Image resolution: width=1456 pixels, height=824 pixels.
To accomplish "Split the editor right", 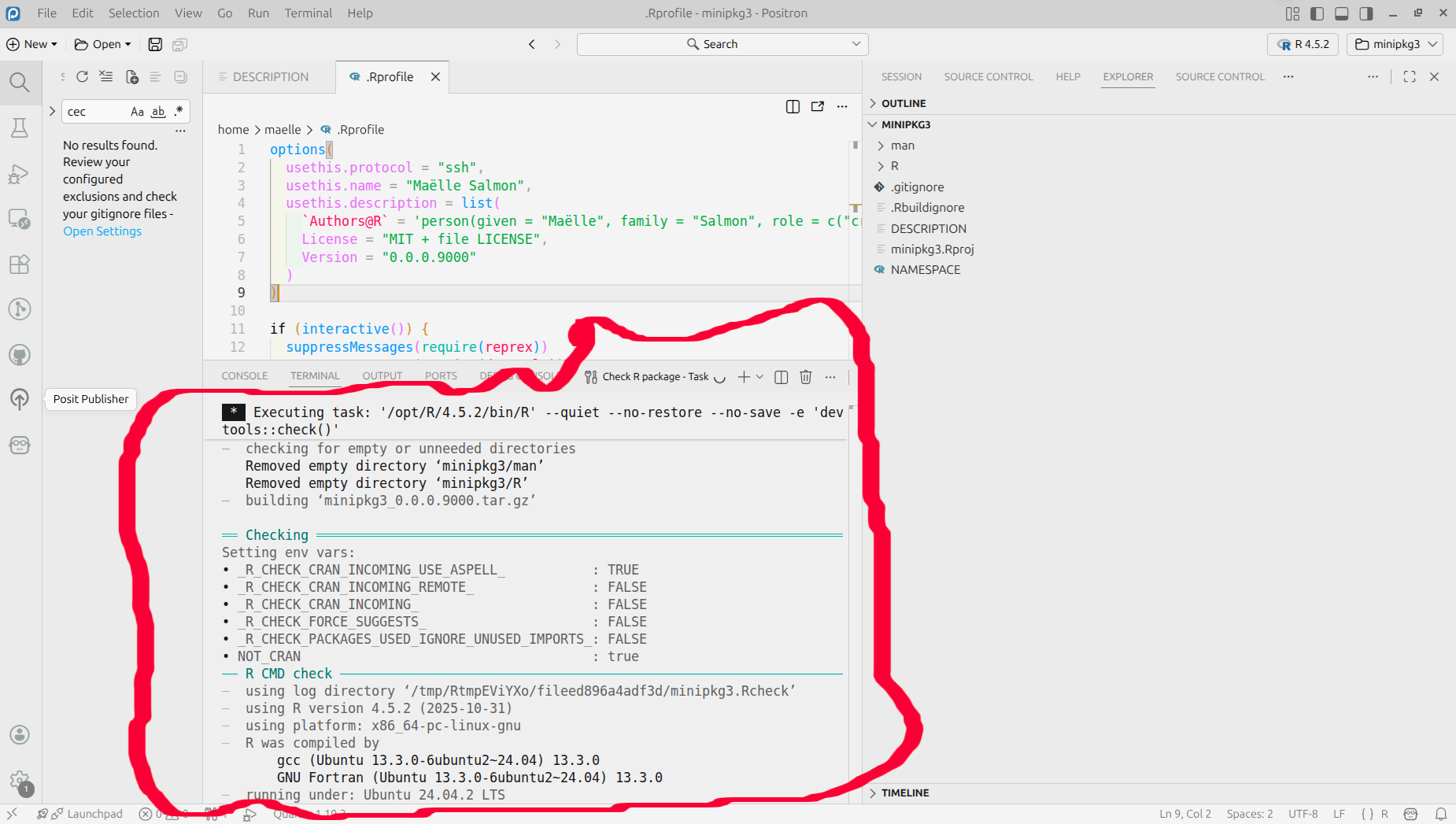I will point(793,106).
